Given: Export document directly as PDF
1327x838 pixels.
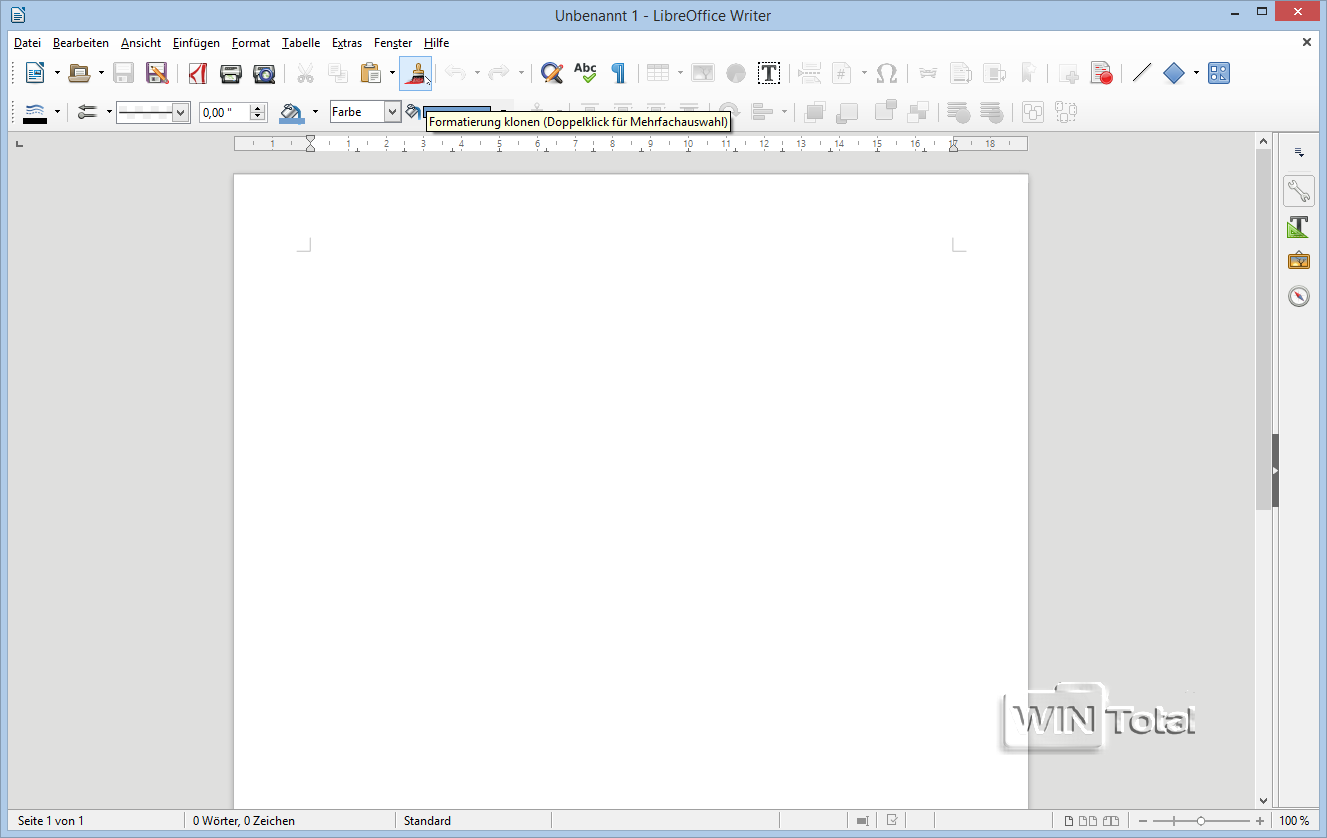Looking at the screenshot, I should pyautogui.click(x=198, y=73).
